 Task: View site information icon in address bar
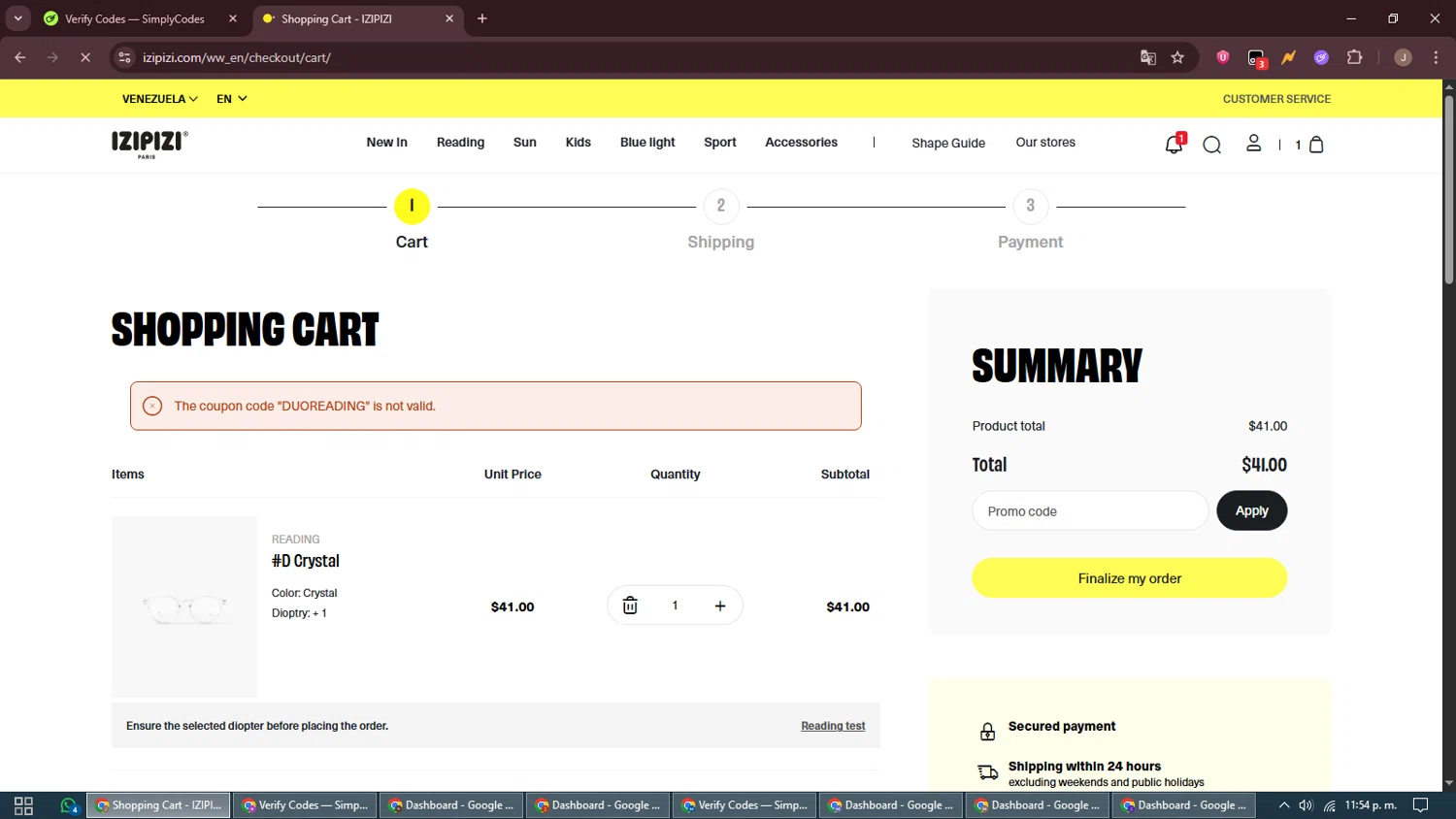click(x=124, y=58)
